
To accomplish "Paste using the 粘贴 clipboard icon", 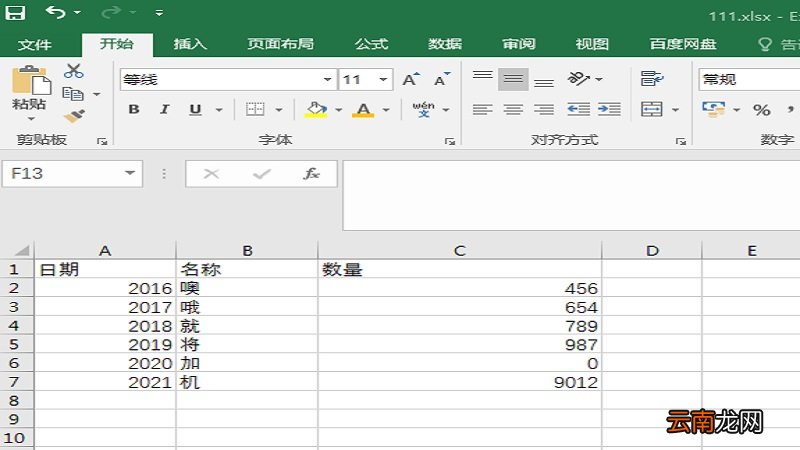I will click(x=31, y=81).
